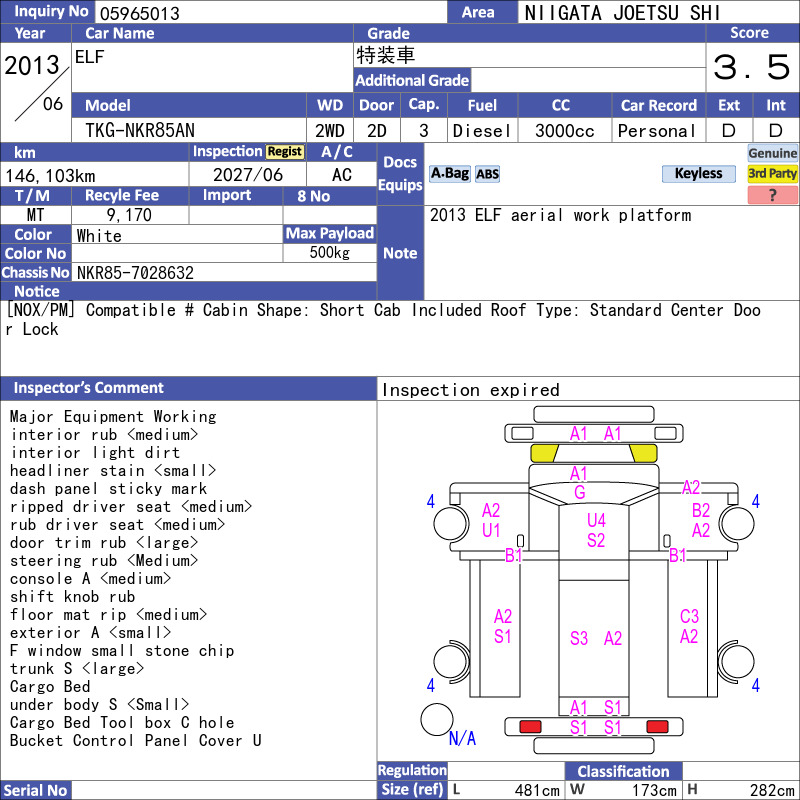Click the N/A spare tire label
Screen dimensions: 800x800
click(x=462, y=738)
